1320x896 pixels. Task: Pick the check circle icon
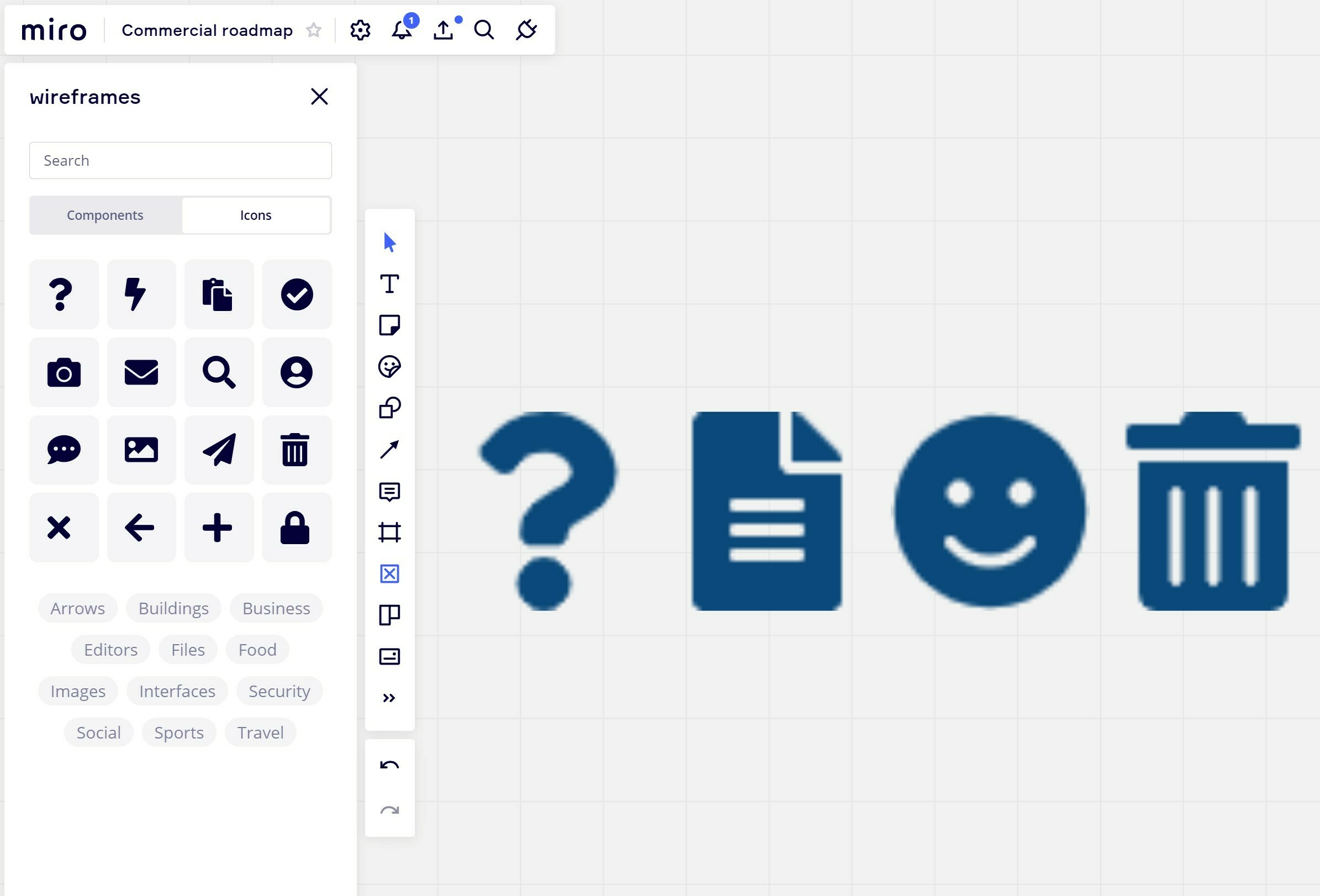point(297,294)
